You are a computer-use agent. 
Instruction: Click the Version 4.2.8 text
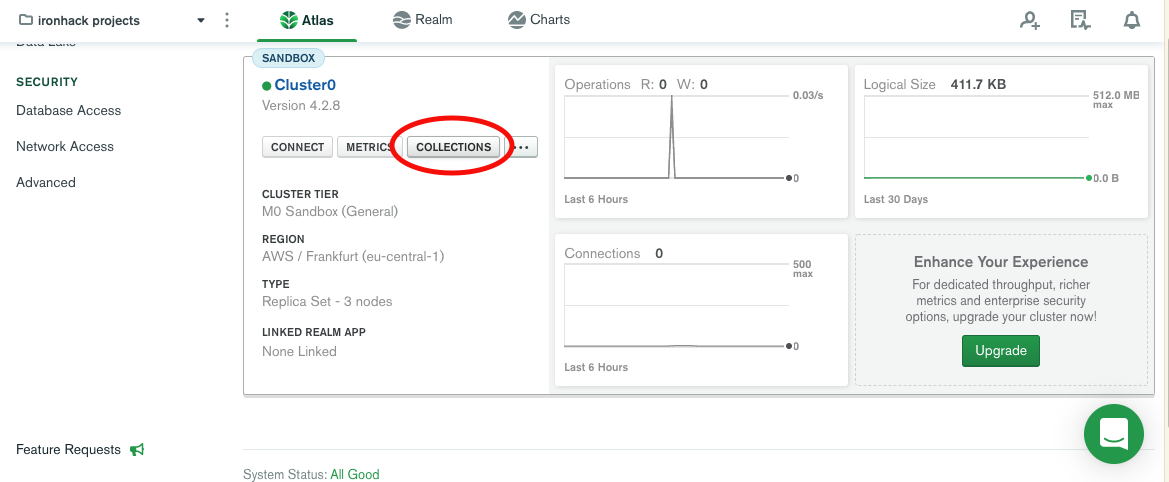pyautogui.click(x=301, y=106)
